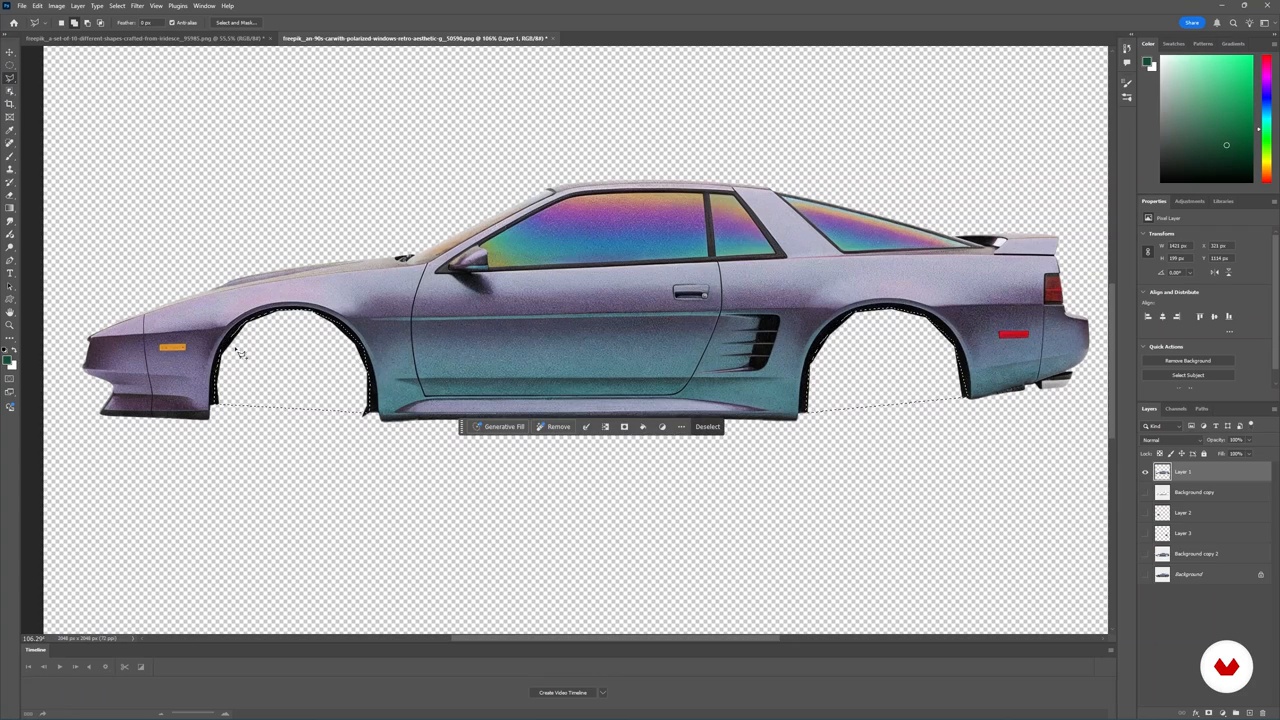Toggle the Anti-alias checkbox
Image resolution: width=1280 pixels, height=720 pixels.
tap(171, 22)
